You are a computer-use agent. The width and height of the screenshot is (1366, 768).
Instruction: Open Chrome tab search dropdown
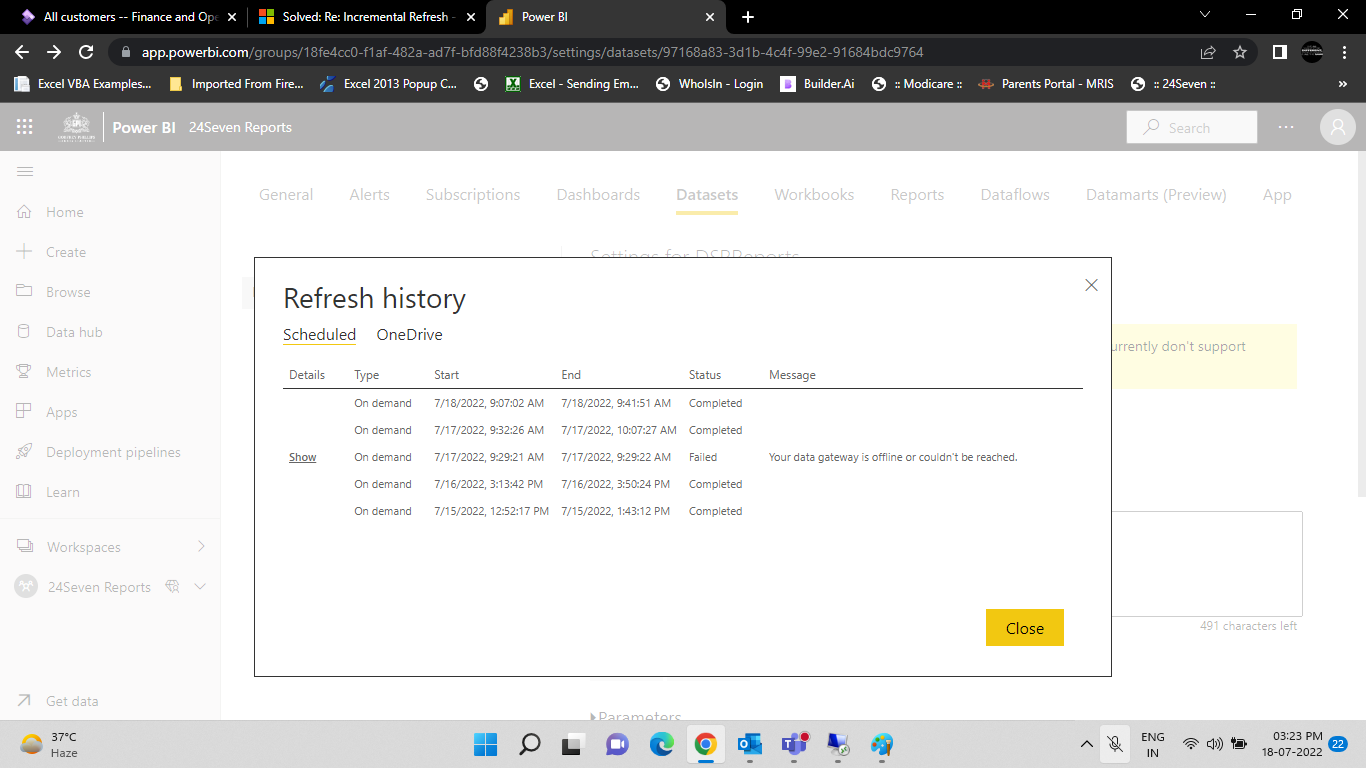point(1204,15)
